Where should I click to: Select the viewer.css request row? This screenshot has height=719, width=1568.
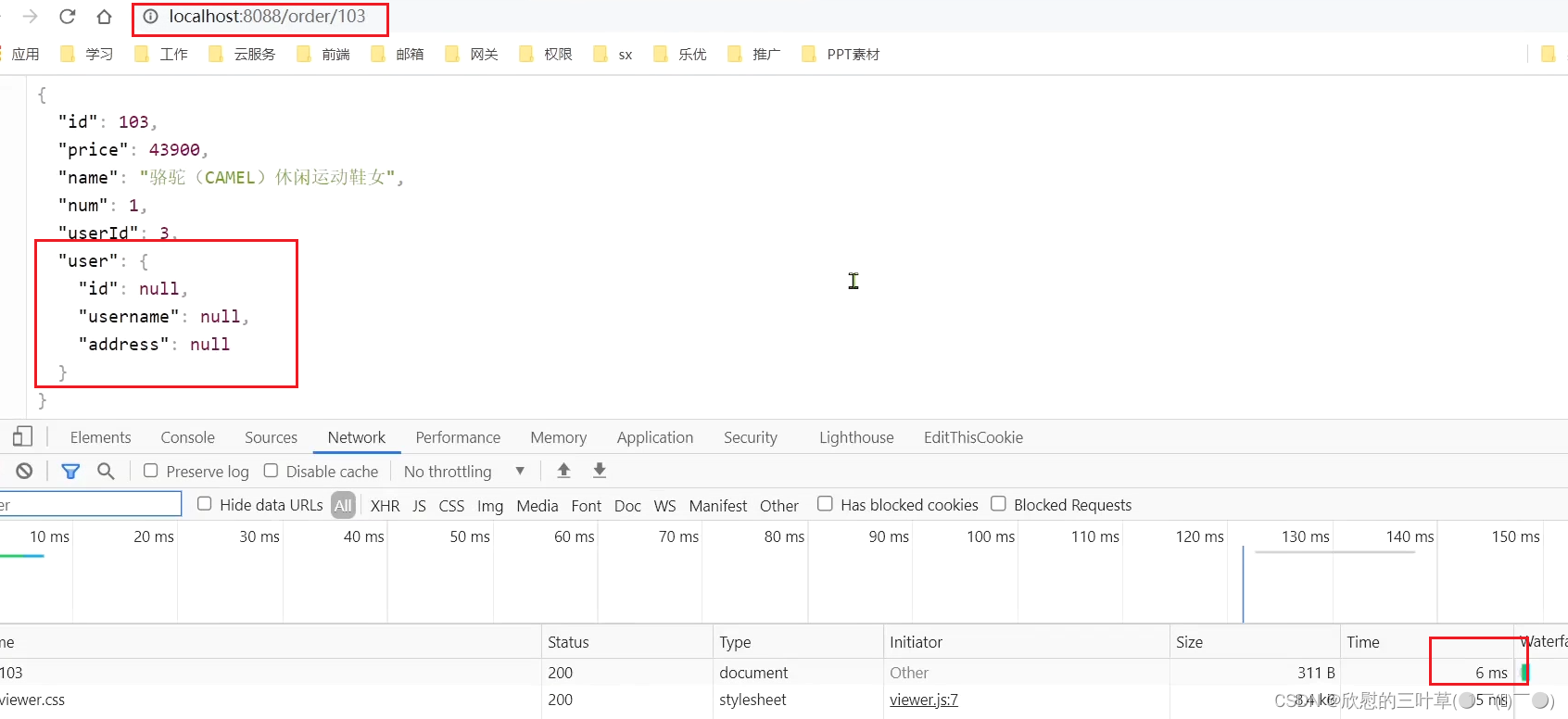tap(784, 700)
